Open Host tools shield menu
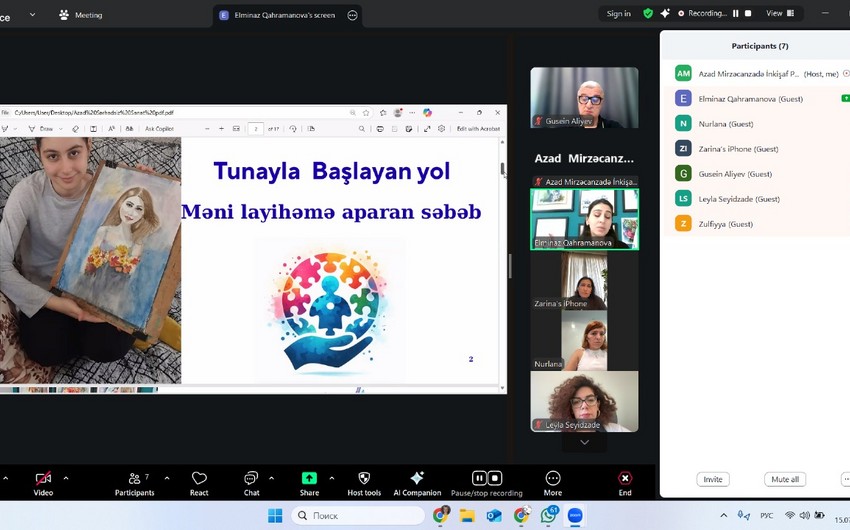The image size is (850, 530). [x=364, y=483]
